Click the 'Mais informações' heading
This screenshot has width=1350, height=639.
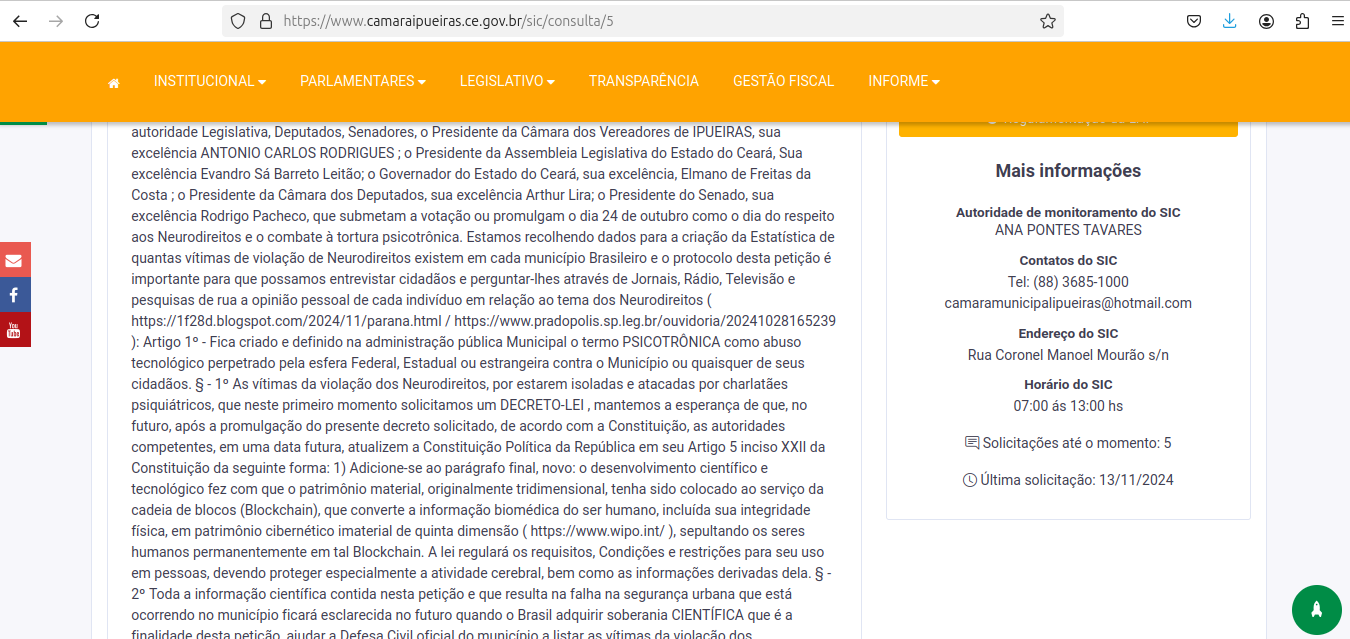(x=1068, y=171)
